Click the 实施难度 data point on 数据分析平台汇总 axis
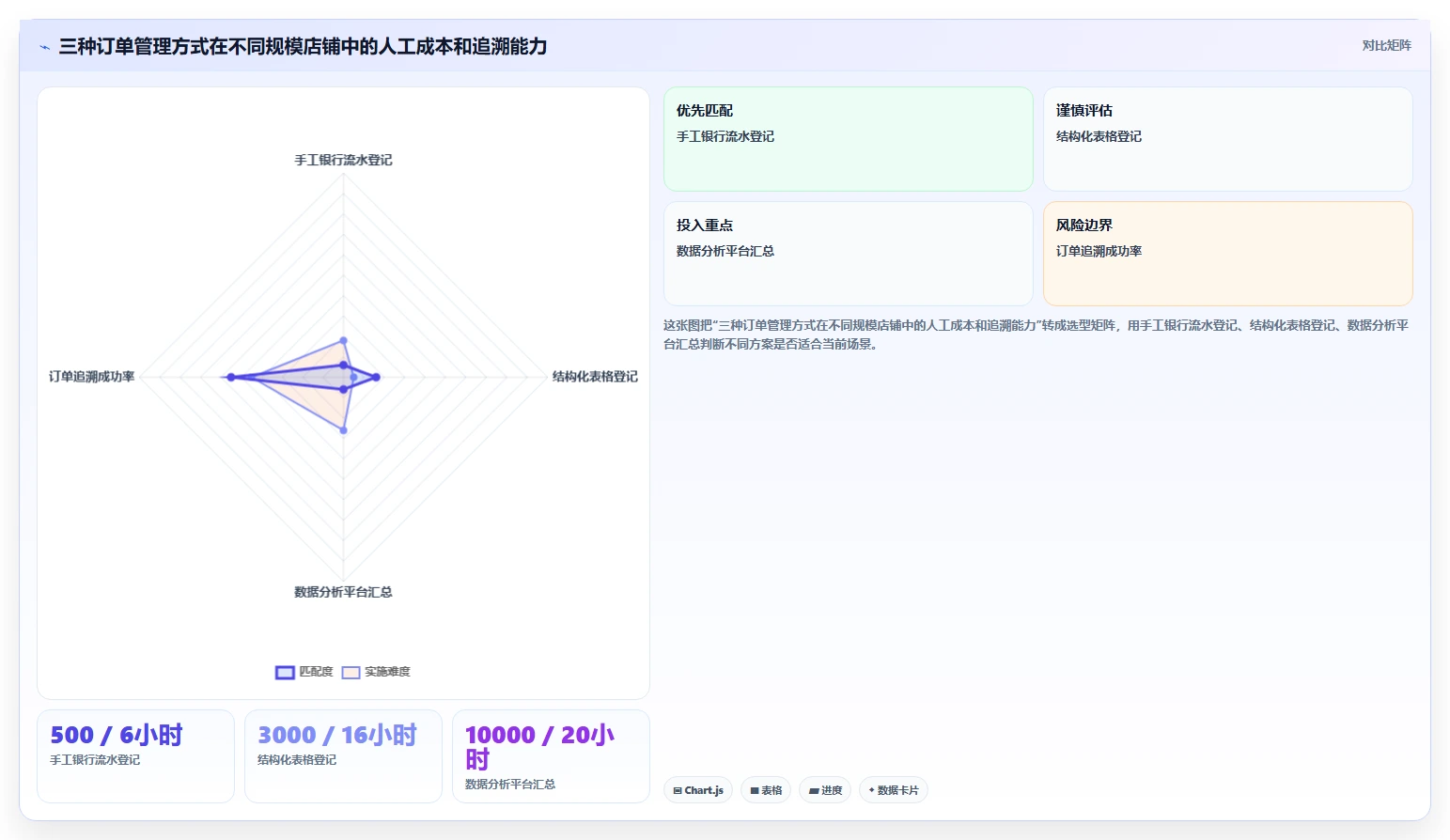1450x840 pixels. tap(343, 430)
